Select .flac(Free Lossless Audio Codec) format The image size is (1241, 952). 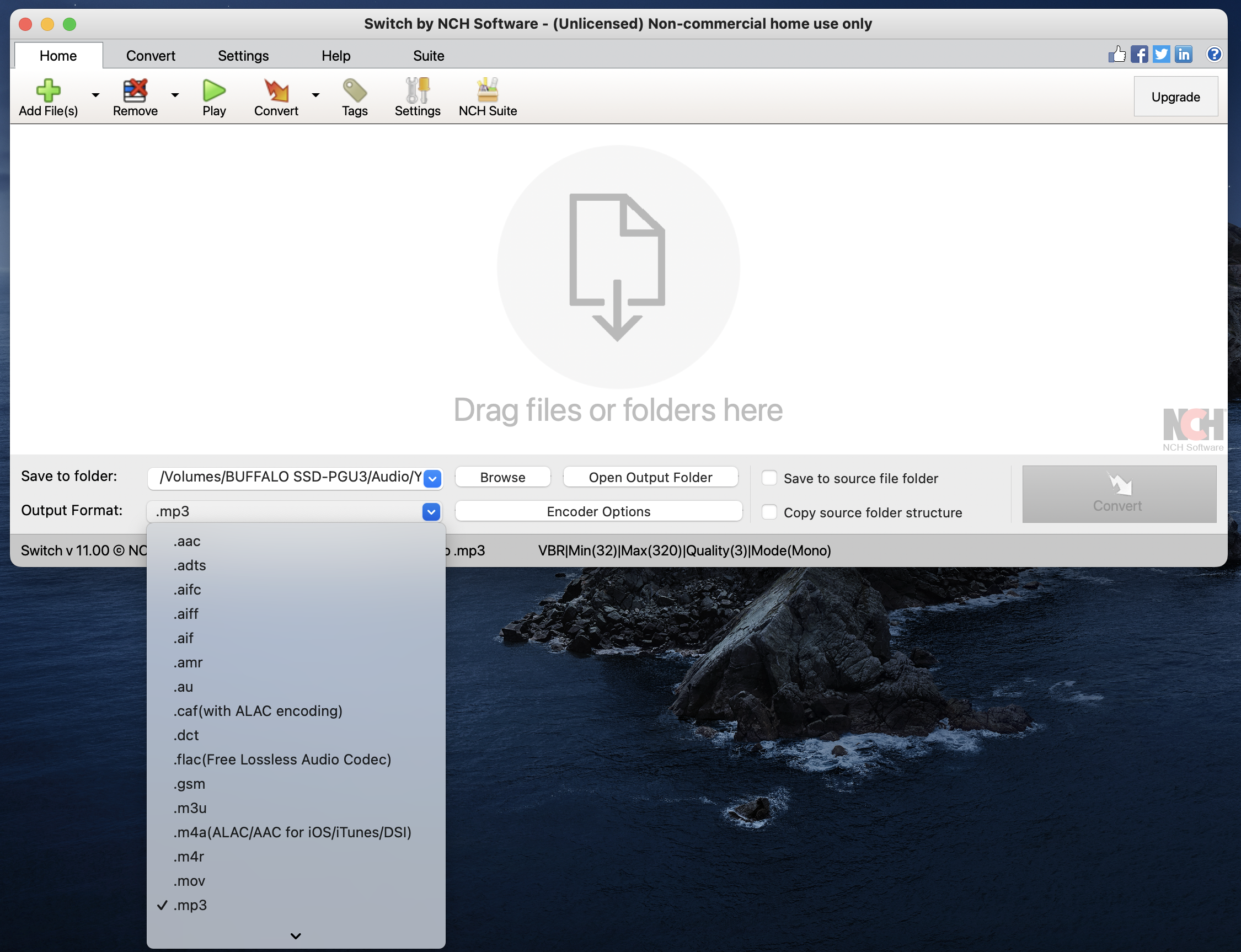(x=282, y=760)
